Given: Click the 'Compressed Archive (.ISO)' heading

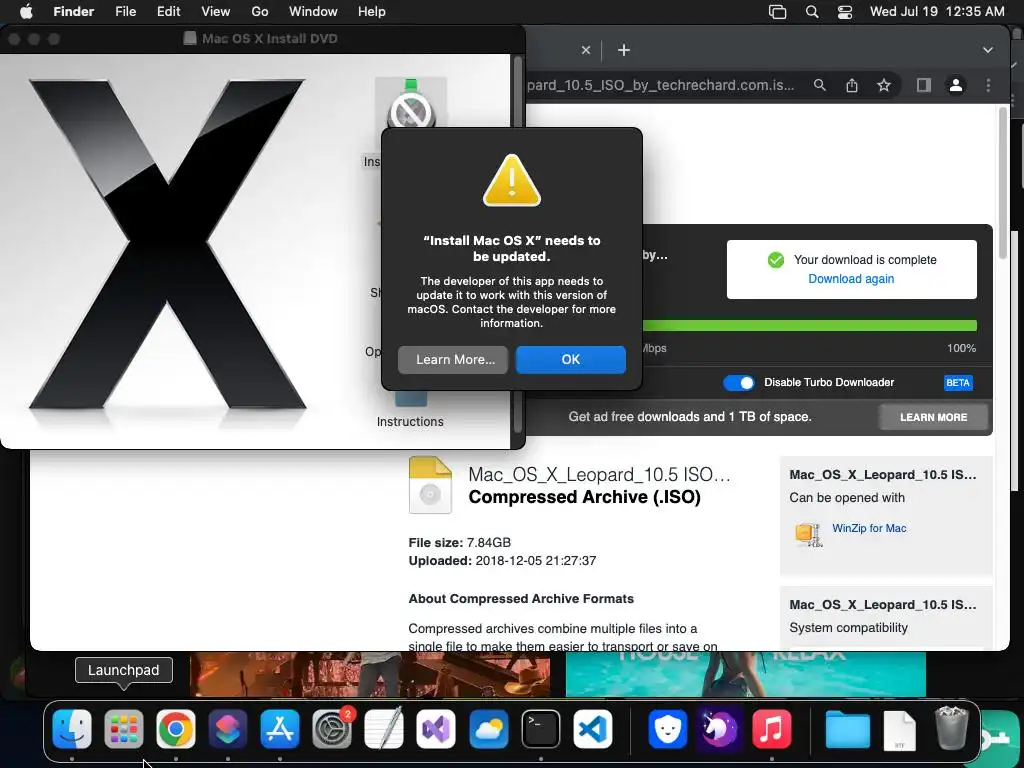Looking at the screenshot, I should [584, 498].
